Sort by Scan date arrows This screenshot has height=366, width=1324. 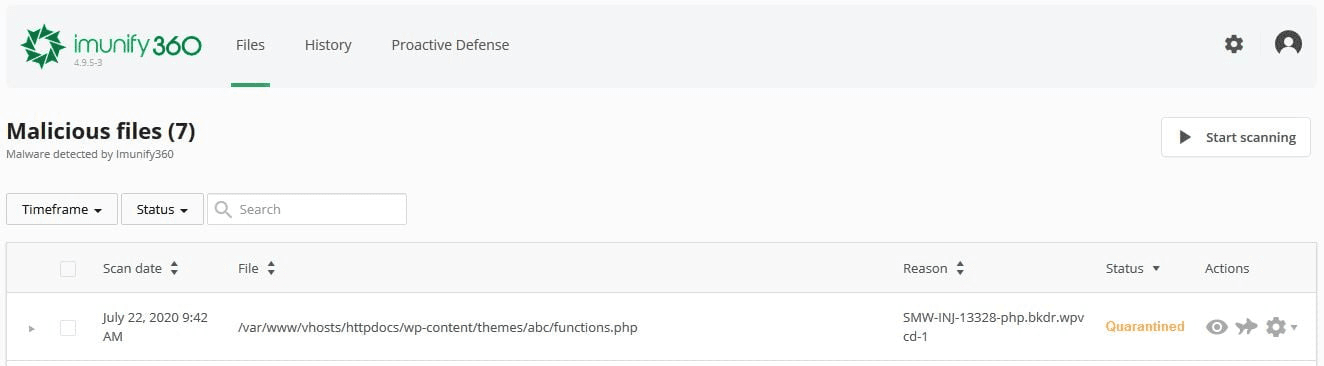(175, 268)
